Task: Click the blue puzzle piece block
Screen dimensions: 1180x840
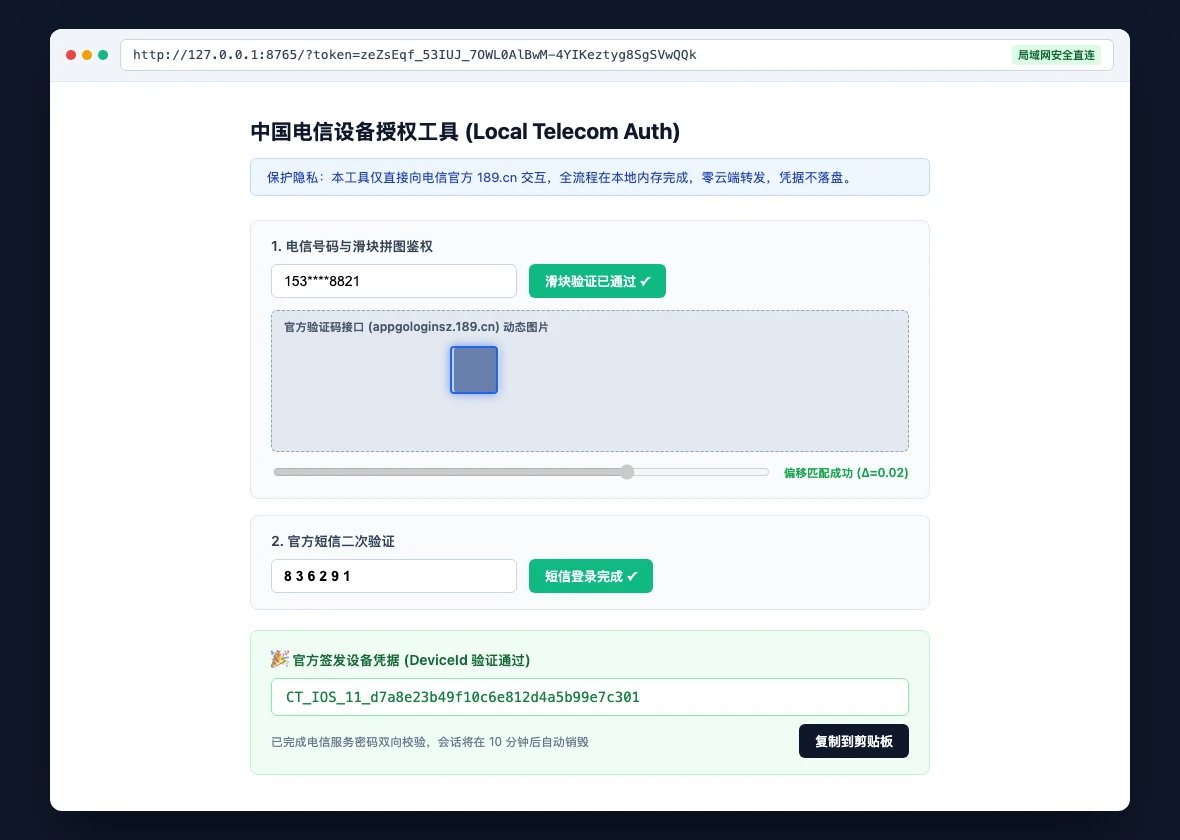Action: 474,370
